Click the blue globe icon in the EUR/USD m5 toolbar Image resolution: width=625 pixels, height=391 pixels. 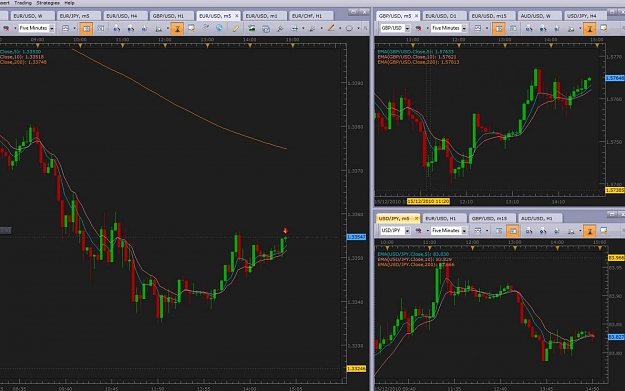(219, 28)
